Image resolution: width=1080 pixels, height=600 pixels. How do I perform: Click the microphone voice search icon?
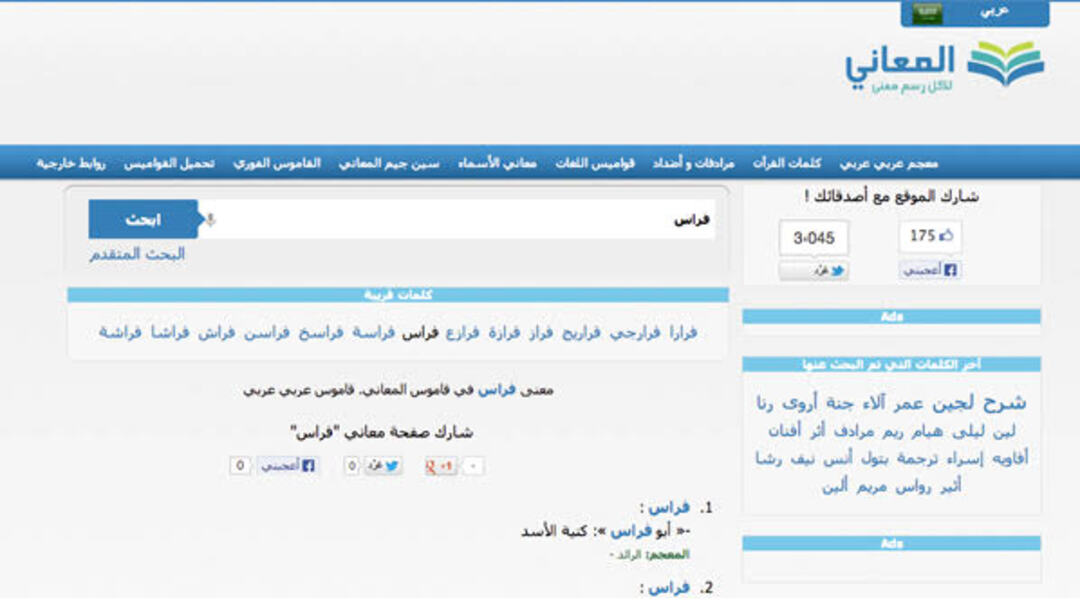click(211, 220)
